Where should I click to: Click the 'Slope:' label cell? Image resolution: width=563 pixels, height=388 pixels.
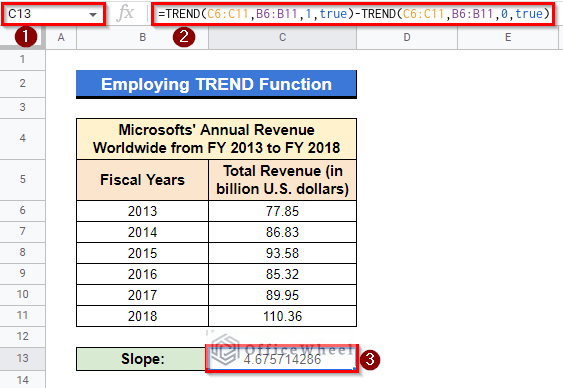pyautogui.click(x=143, y=359)
